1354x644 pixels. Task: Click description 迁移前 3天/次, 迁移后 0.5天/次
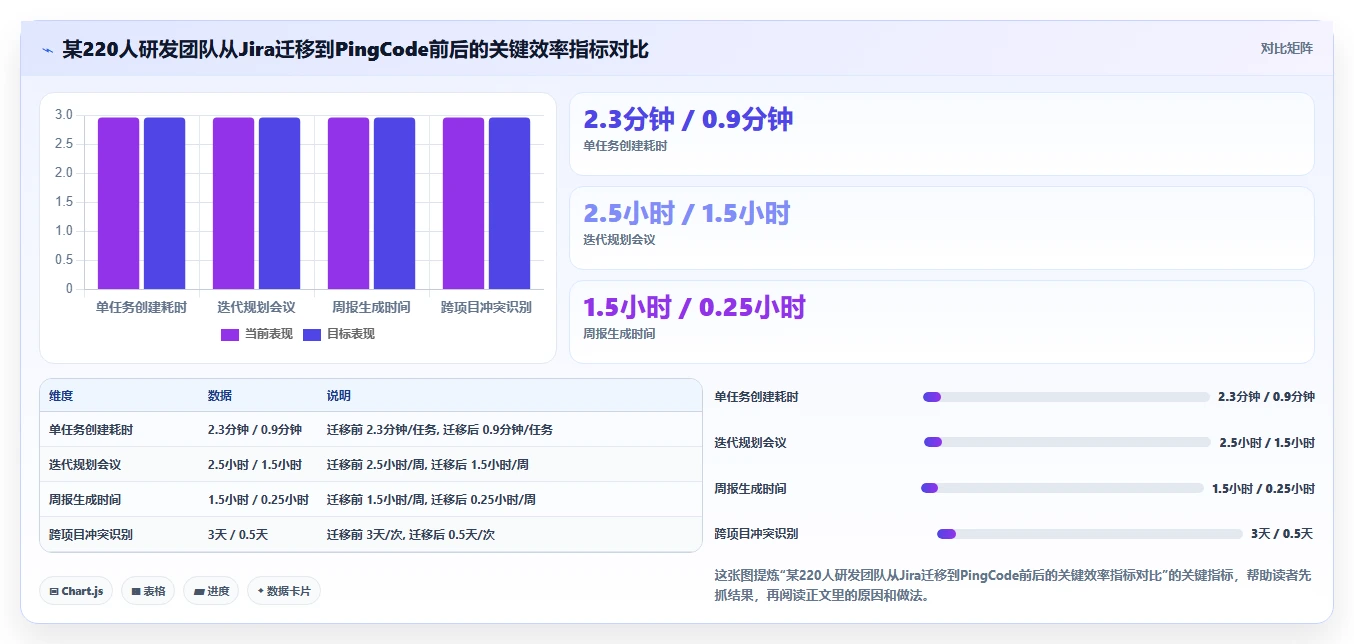[410, 535]
